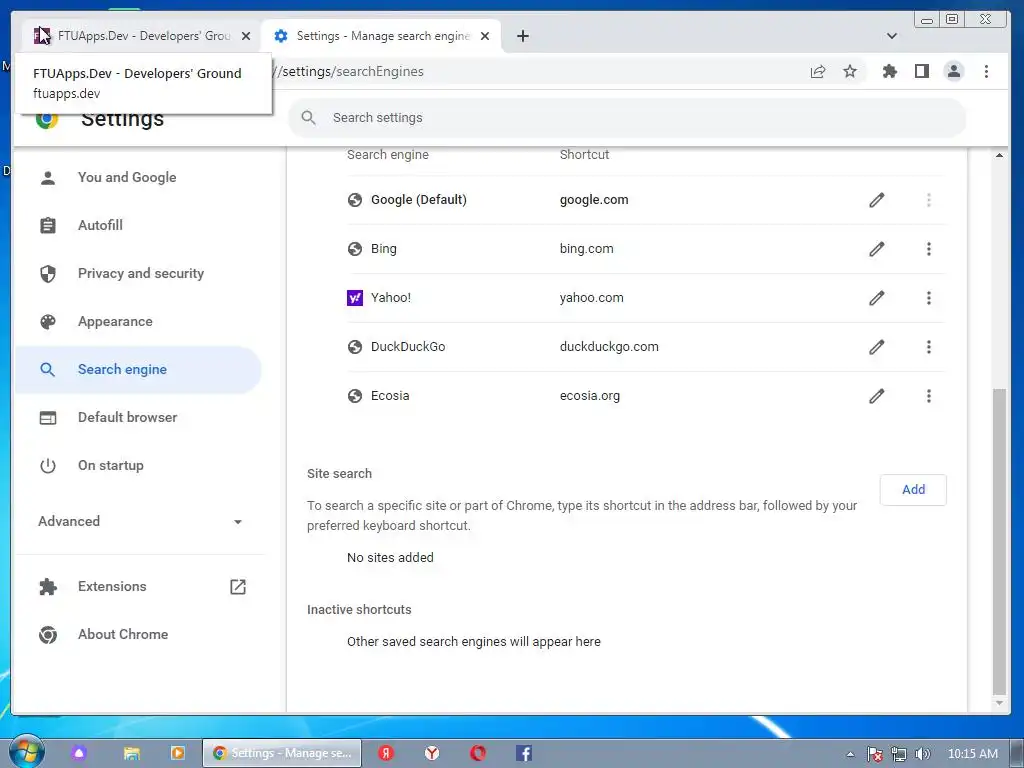Open Default browser settings
Screen dimensions: 1024x768
[127, 417]
